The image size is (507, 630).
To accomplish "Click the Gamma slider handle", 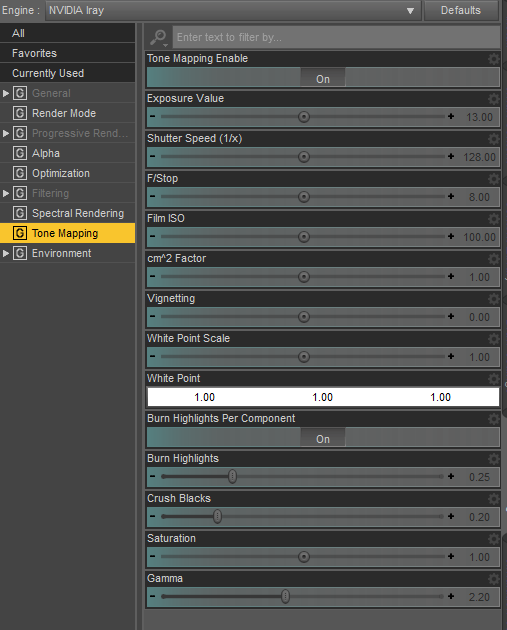I will click(285, 597).
